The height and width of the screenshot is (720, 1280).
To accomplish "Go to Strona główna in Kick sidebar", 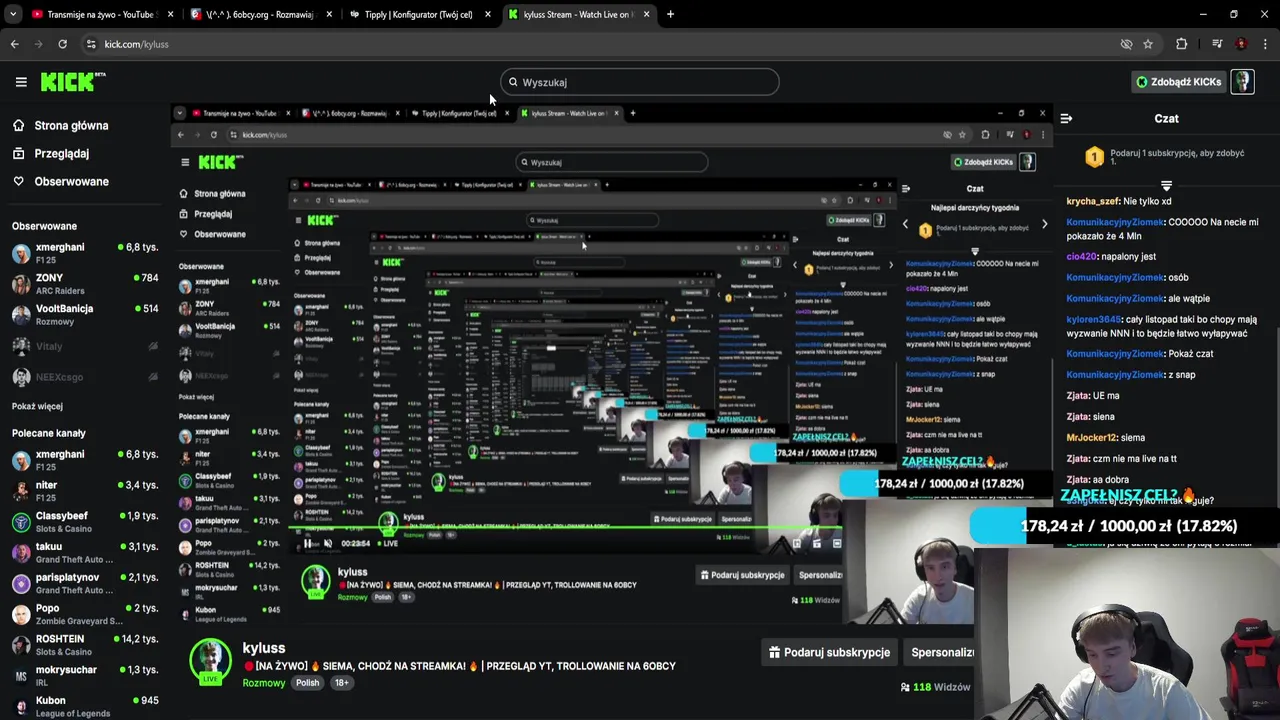I will [71, 125].
